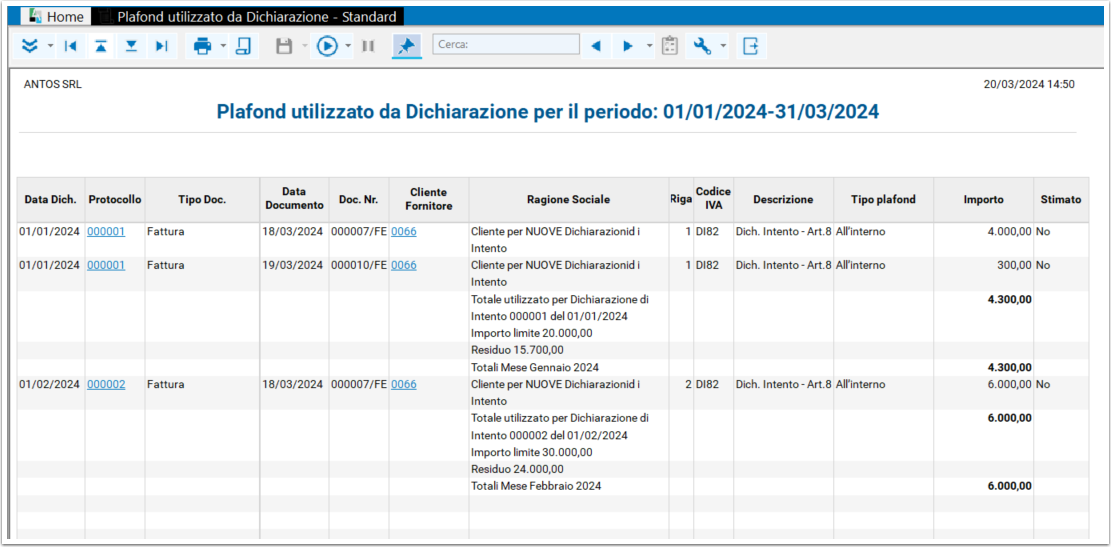Open dropdown arrow beside the save icon
1111x547 pixels.
pyautogui.click(x=305, y=46)
